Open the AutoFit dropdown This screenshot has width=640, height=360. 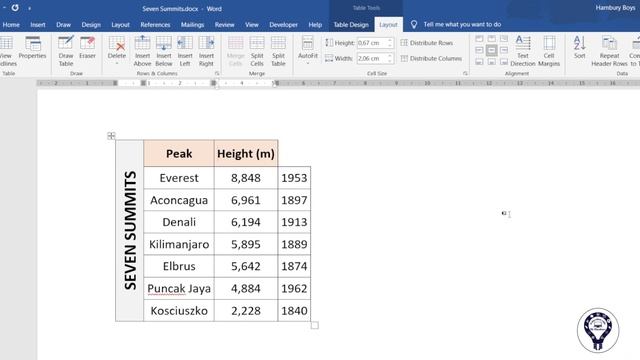click(x=308, y=51)
